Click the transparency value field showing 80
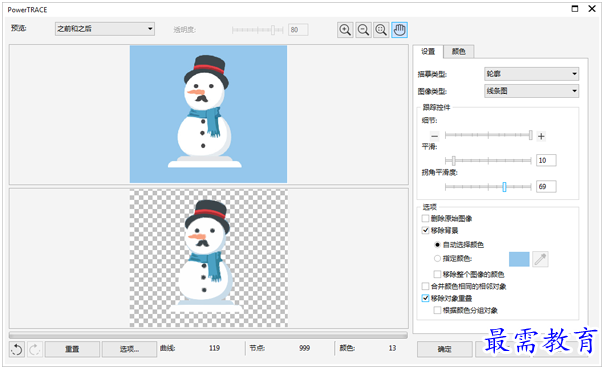The image size is (606, 372). click(x=298, y=30)
